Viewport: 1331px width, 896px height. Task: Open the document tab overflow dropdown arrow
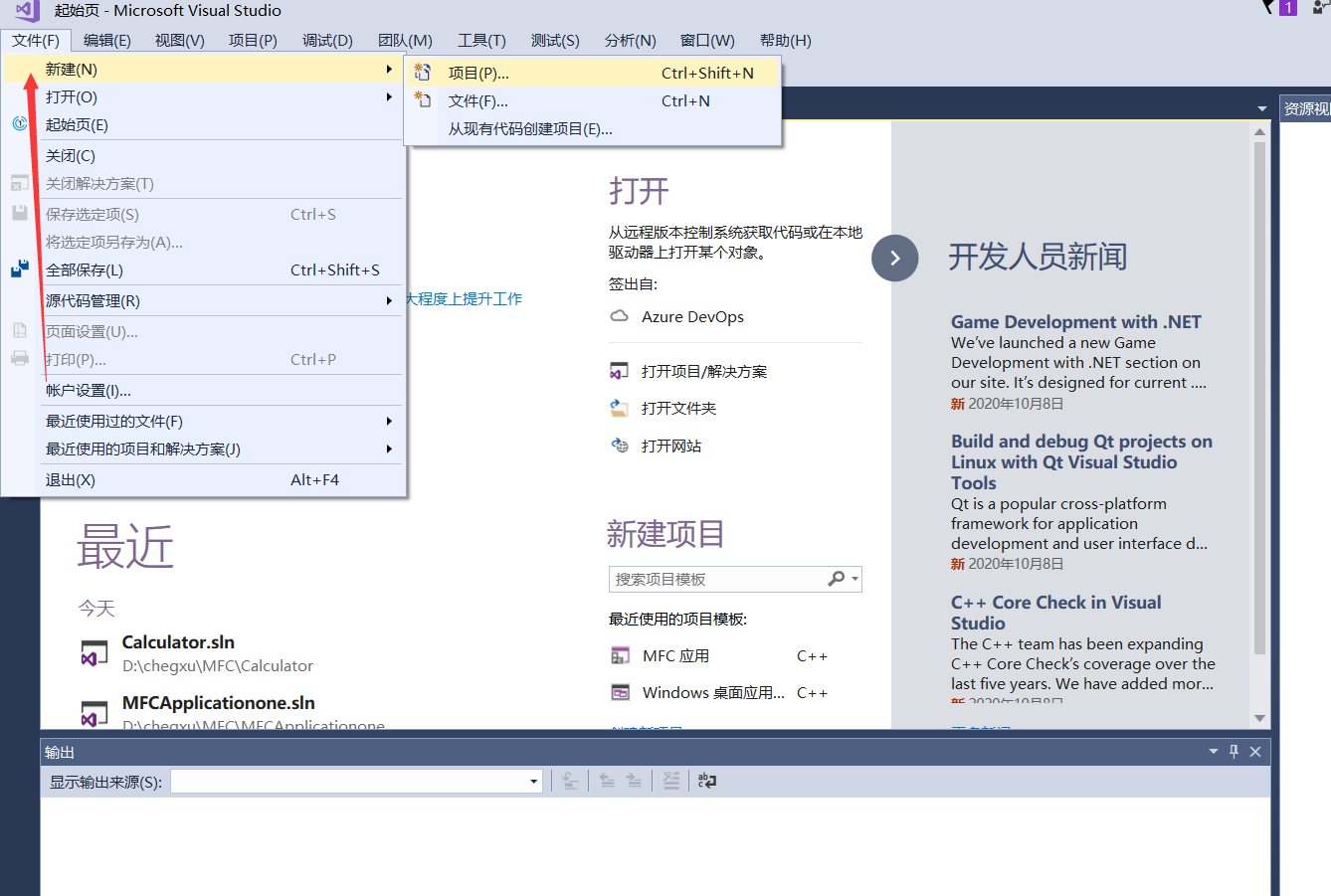pyautogui.click(x=1261, y=108)
